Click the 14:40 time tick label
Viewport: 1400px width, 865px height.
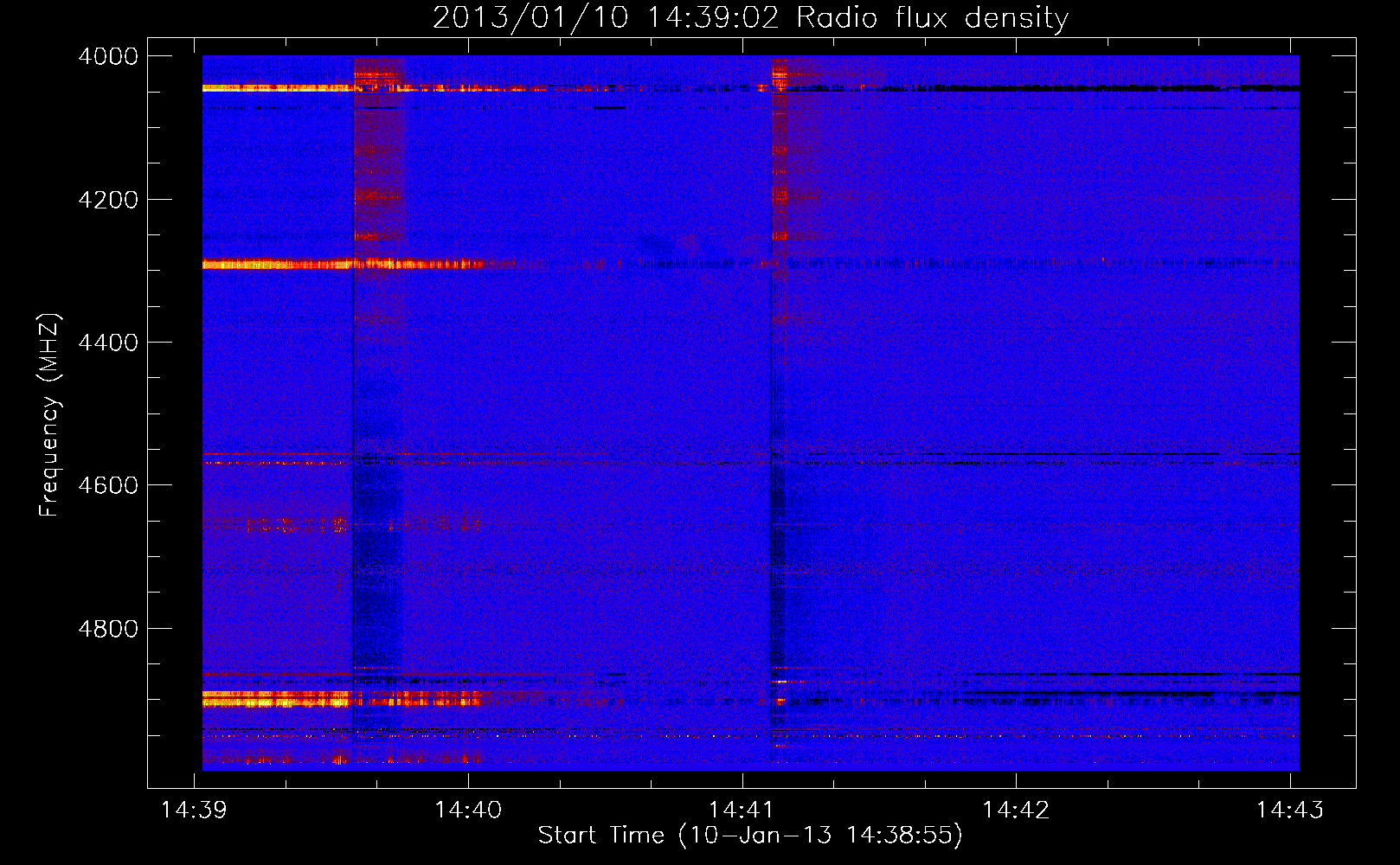point(468,810)
